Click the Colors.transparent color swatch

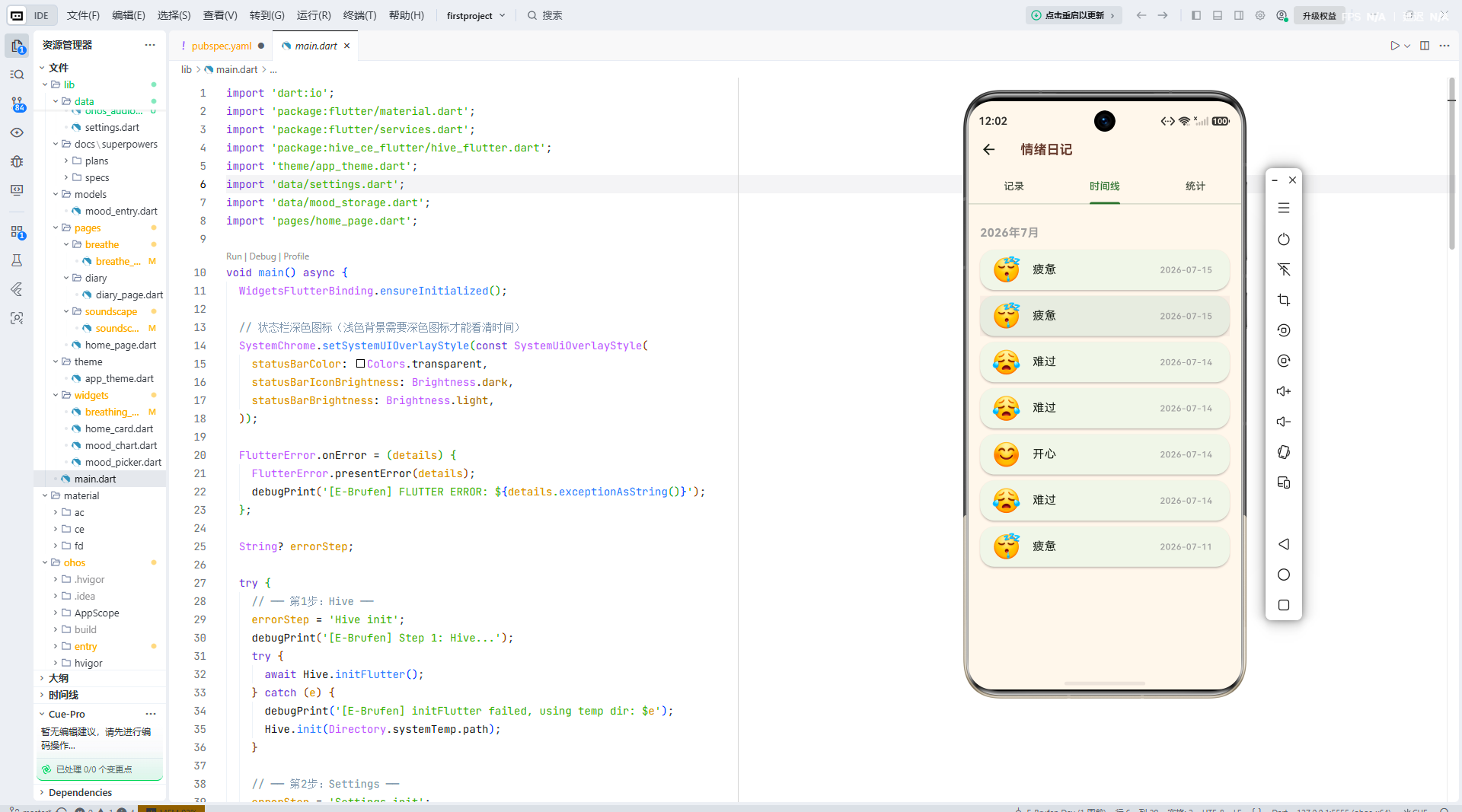click(x=360, y=364)
